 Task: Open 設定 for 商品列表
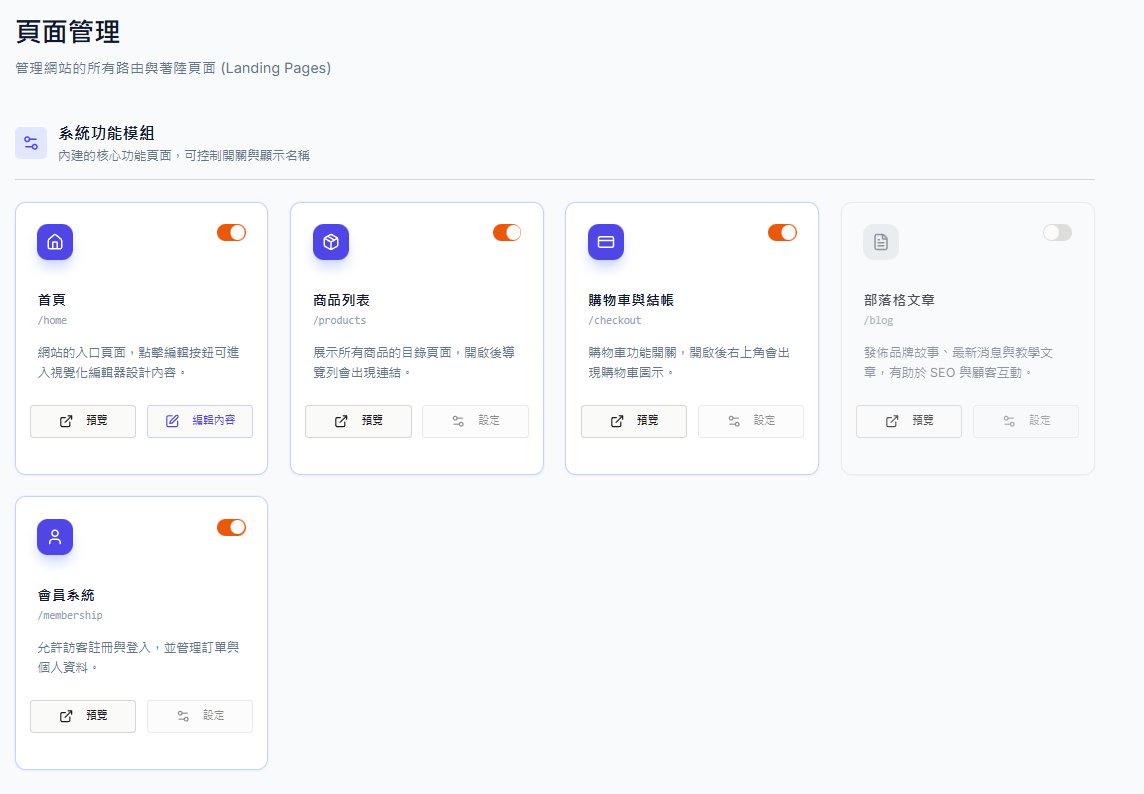(x=475, y=421)
